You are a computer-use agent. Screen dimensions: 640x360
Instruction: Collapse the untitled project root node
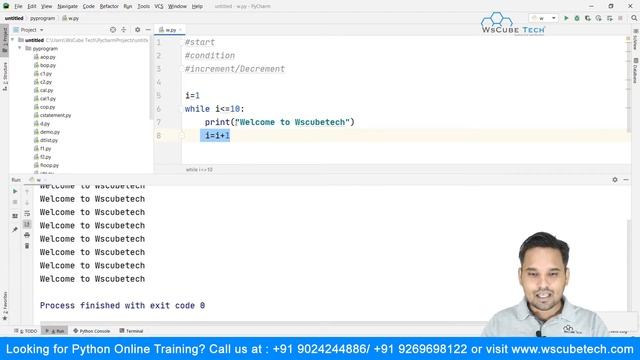pos(13,40)
